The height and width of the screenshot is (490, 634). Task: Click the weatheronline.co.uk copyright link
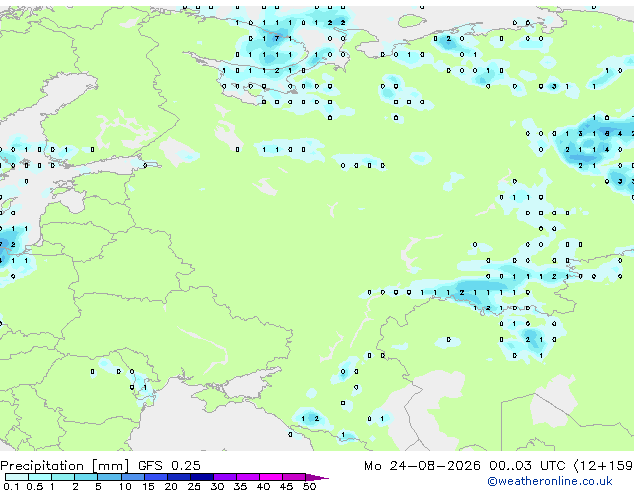coord(550,481)
